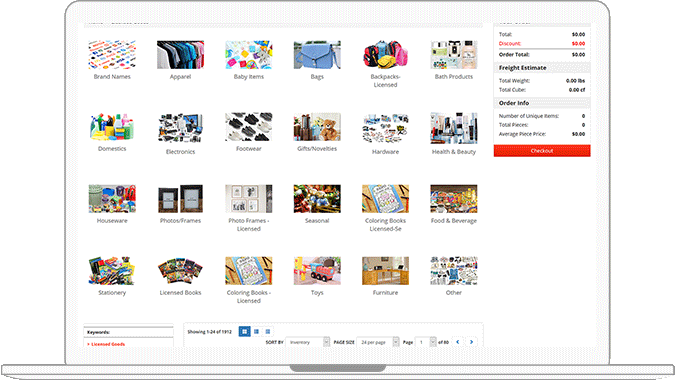Image resolution: width=675 pixels, height=380 pixels.
Task: Open the Brand Names category thumbnail
Action: point(112,55)
